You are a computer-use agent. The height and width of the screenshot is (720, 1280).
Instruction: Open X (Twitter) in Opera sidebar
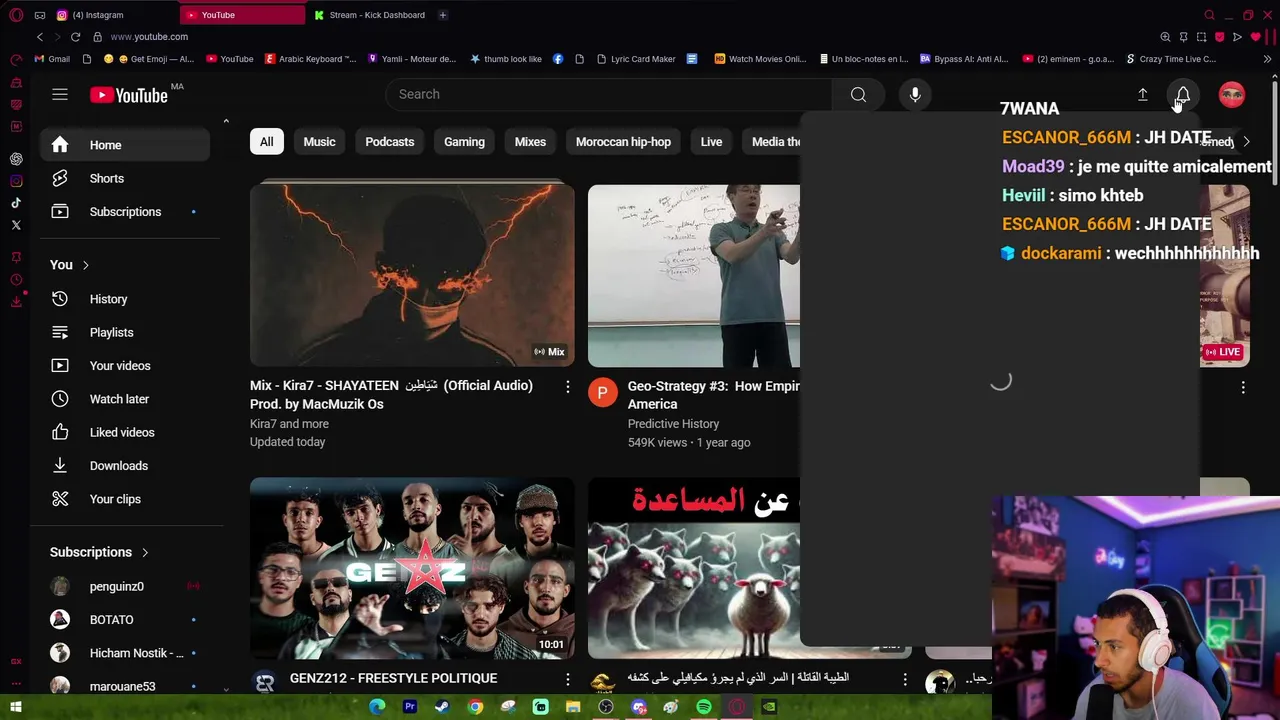(16, 225)
